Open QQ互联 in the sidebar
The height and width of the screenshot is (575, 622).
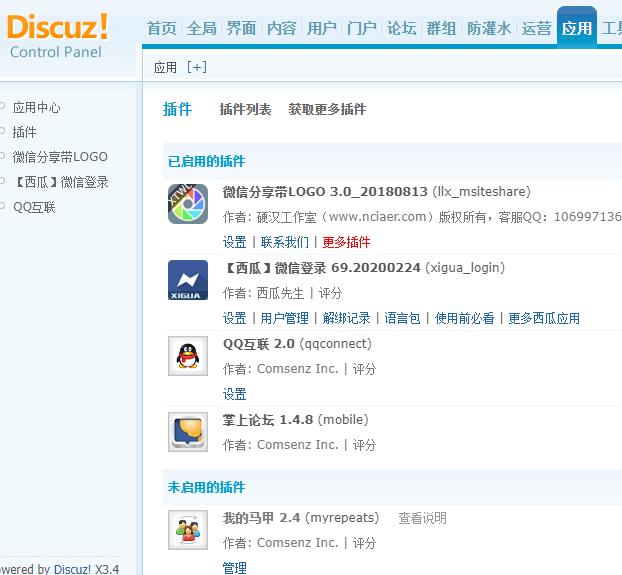(34, 207)
